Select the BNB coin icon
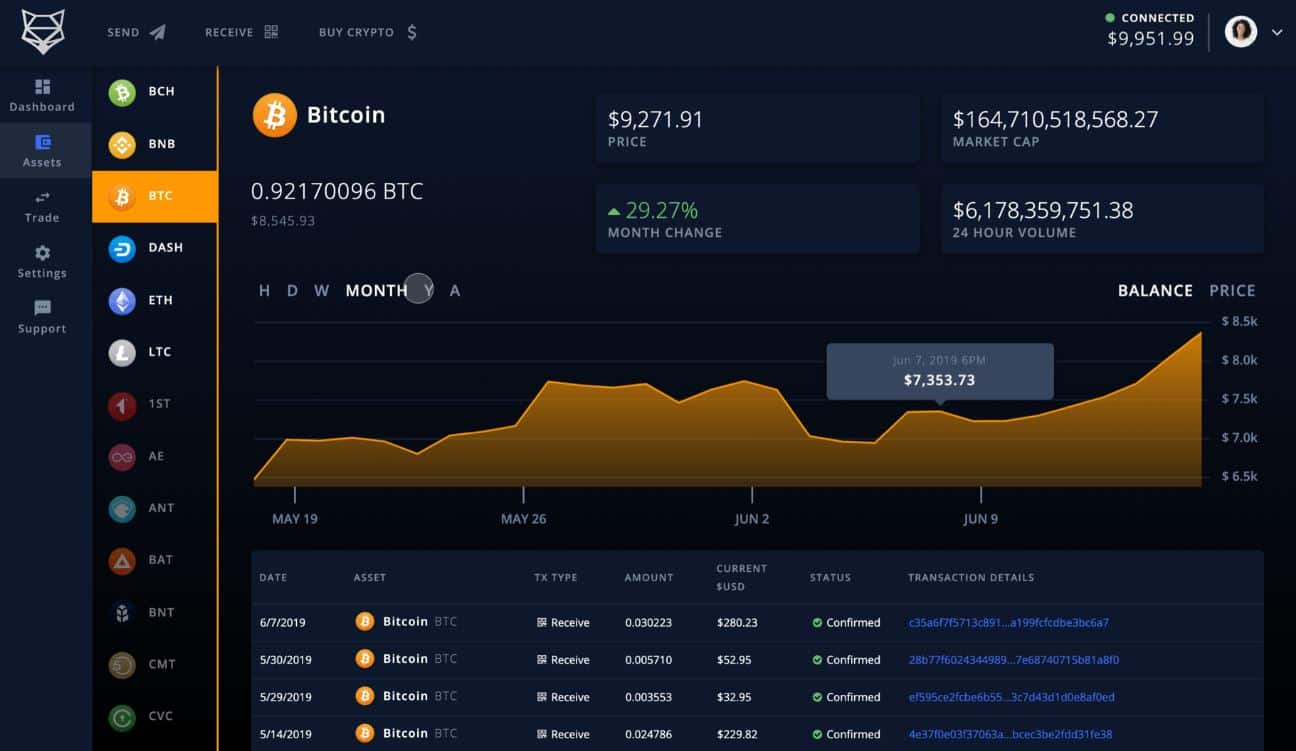The height and width of the screenshot is (751, 1296). [122, 144]
